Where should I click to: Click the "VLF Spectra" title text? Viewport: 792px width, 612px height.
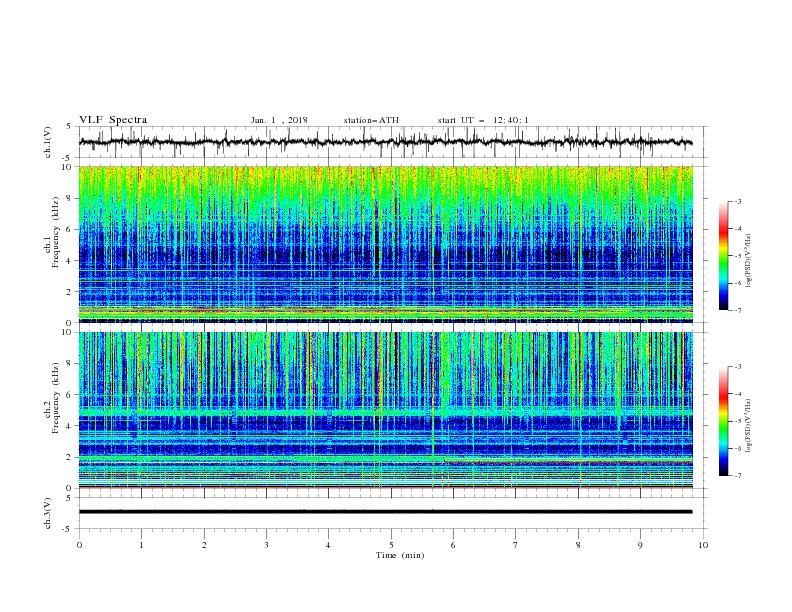113,120
